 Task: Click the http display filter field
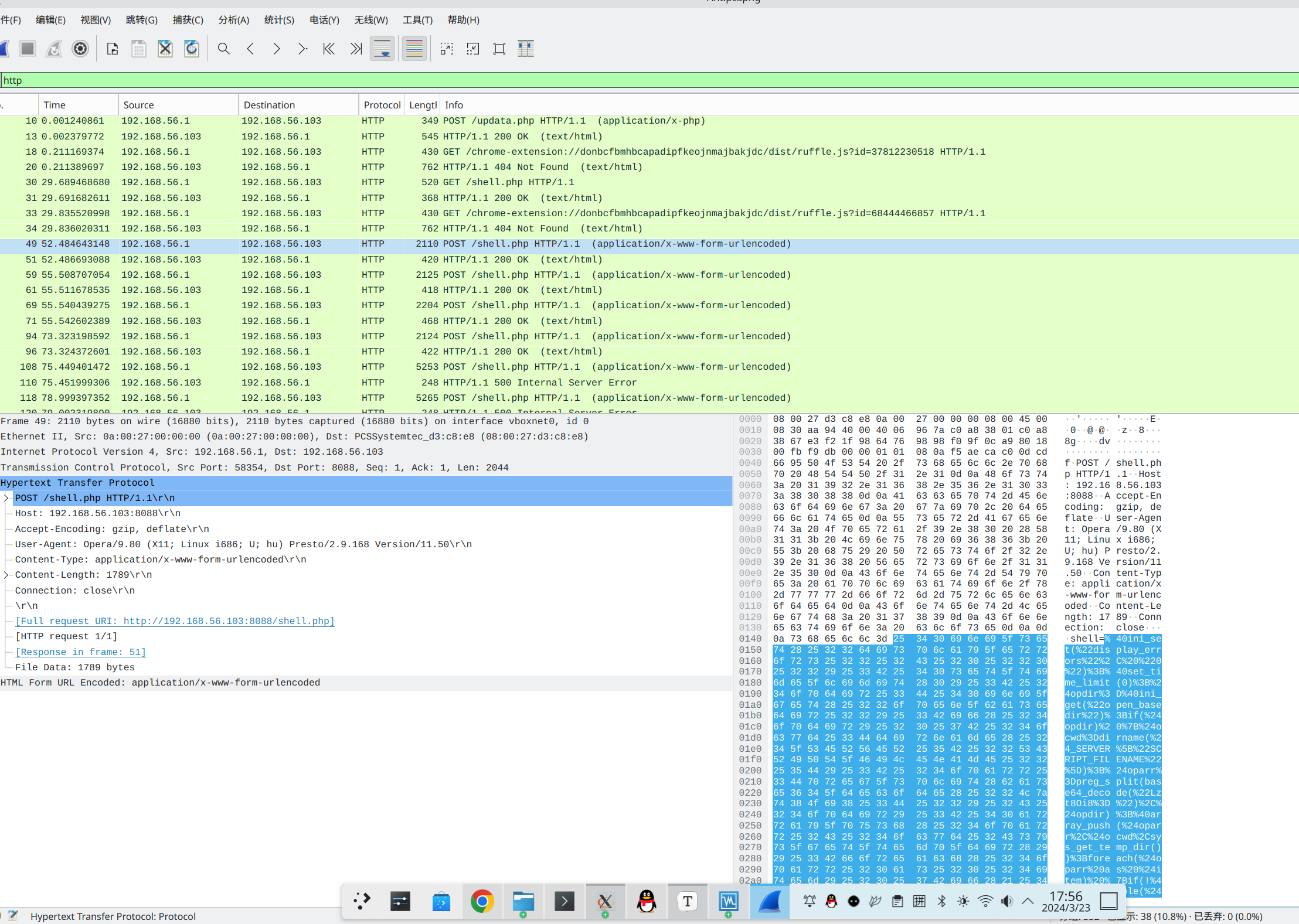tap(649, 80)
